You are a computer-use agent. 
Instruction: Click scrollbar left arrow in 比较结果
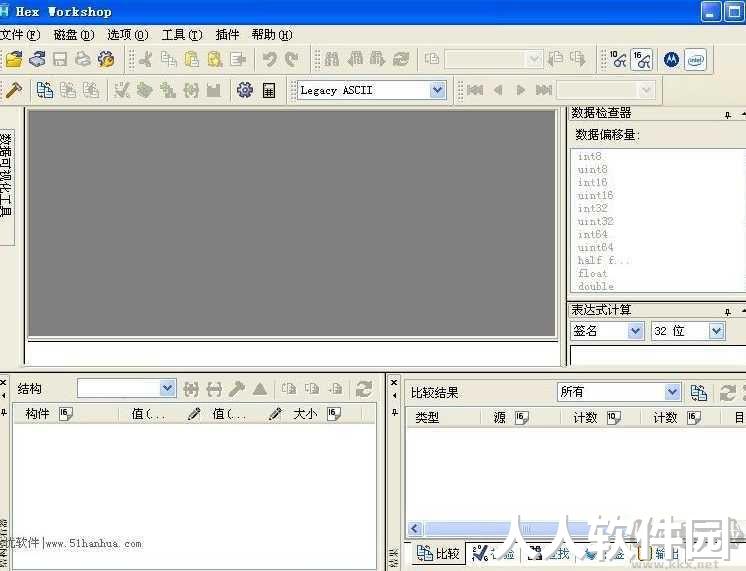coord(414,529)
